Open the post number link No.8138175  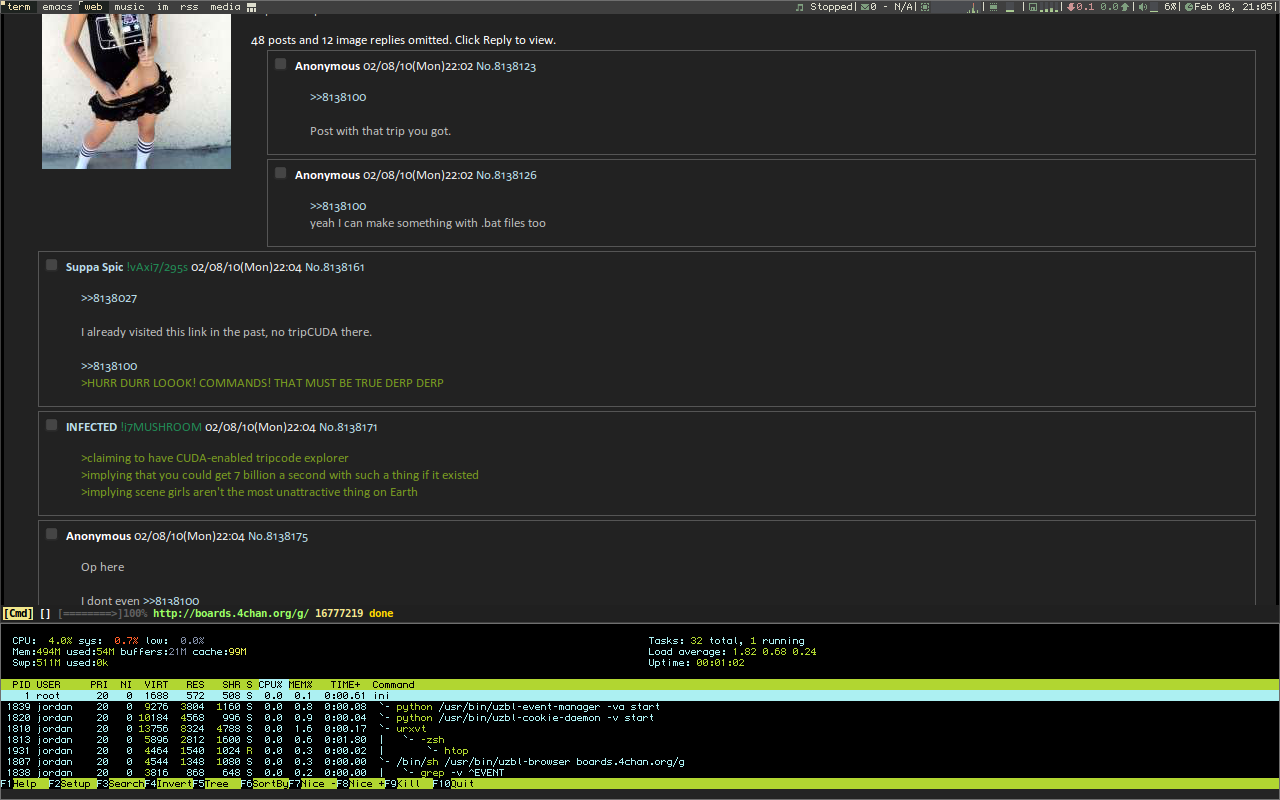pyautogui.click(x=278, y=536)
